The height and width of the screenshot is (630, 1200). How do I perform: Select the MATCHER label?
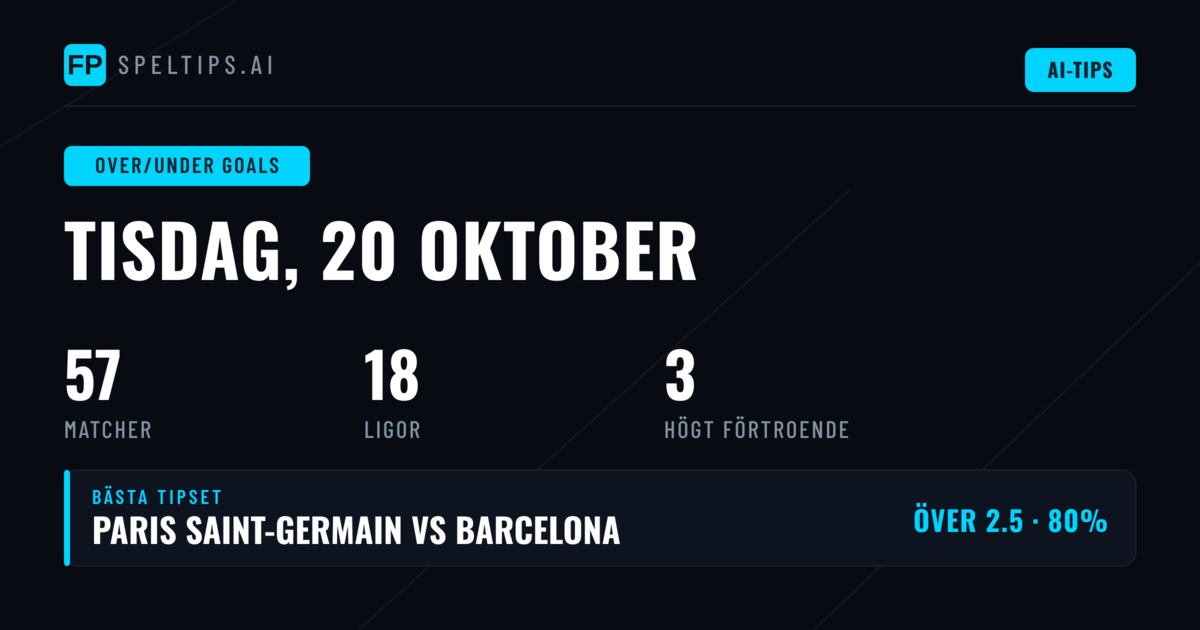point(108,430)
